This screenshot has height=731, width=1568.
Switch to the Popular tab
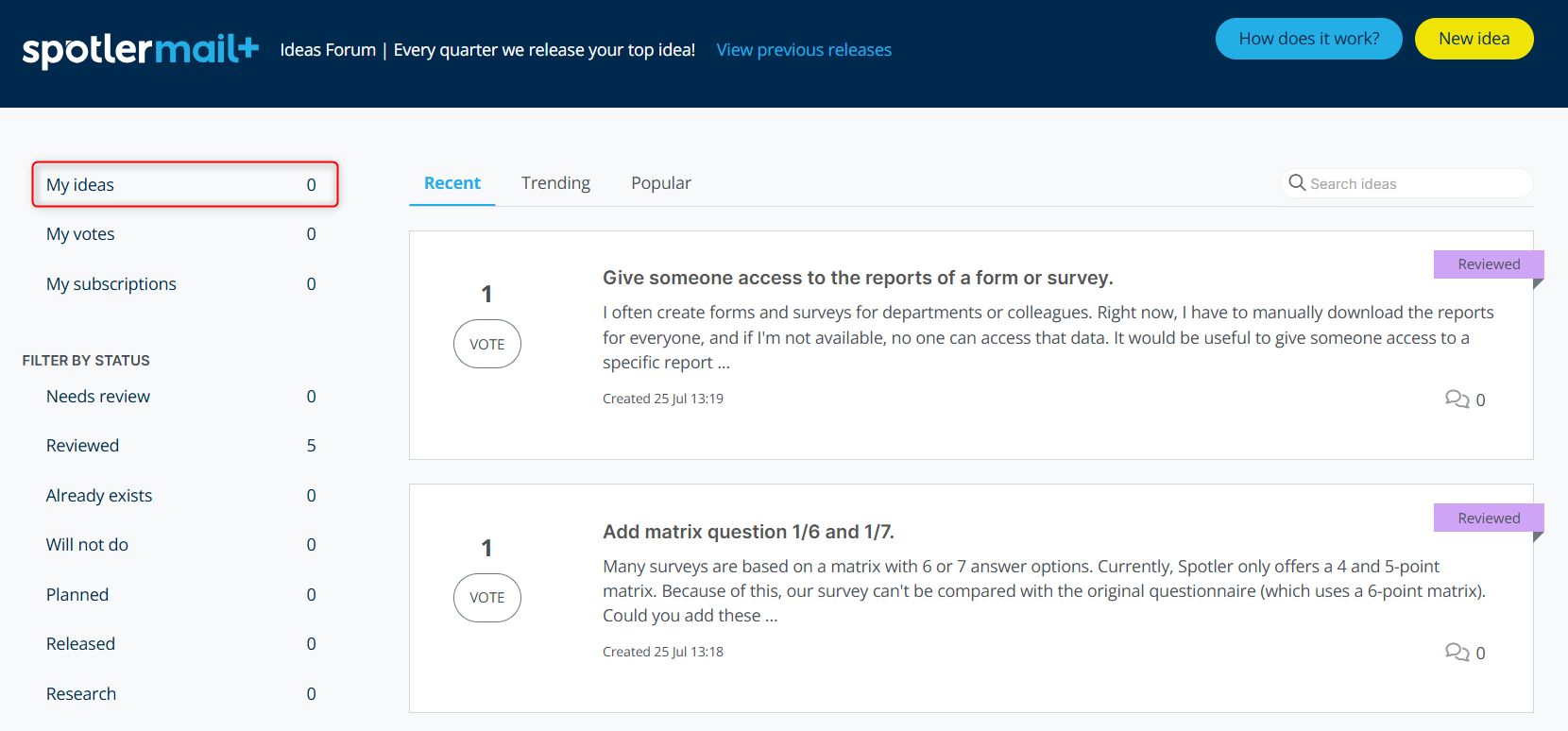click(660, 183)
